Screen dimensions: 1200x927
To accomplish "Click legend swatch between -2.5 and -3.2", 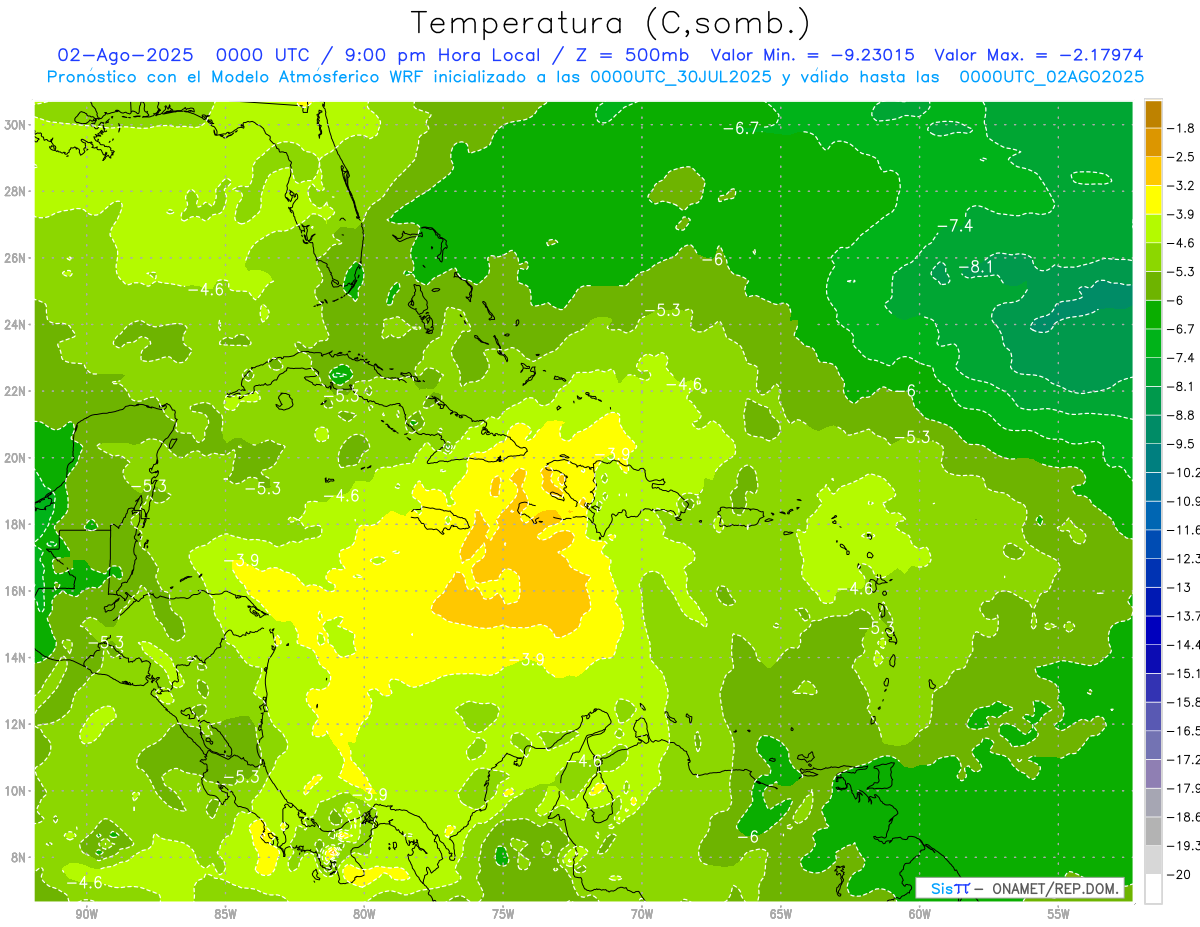I will click(1153, 171).
